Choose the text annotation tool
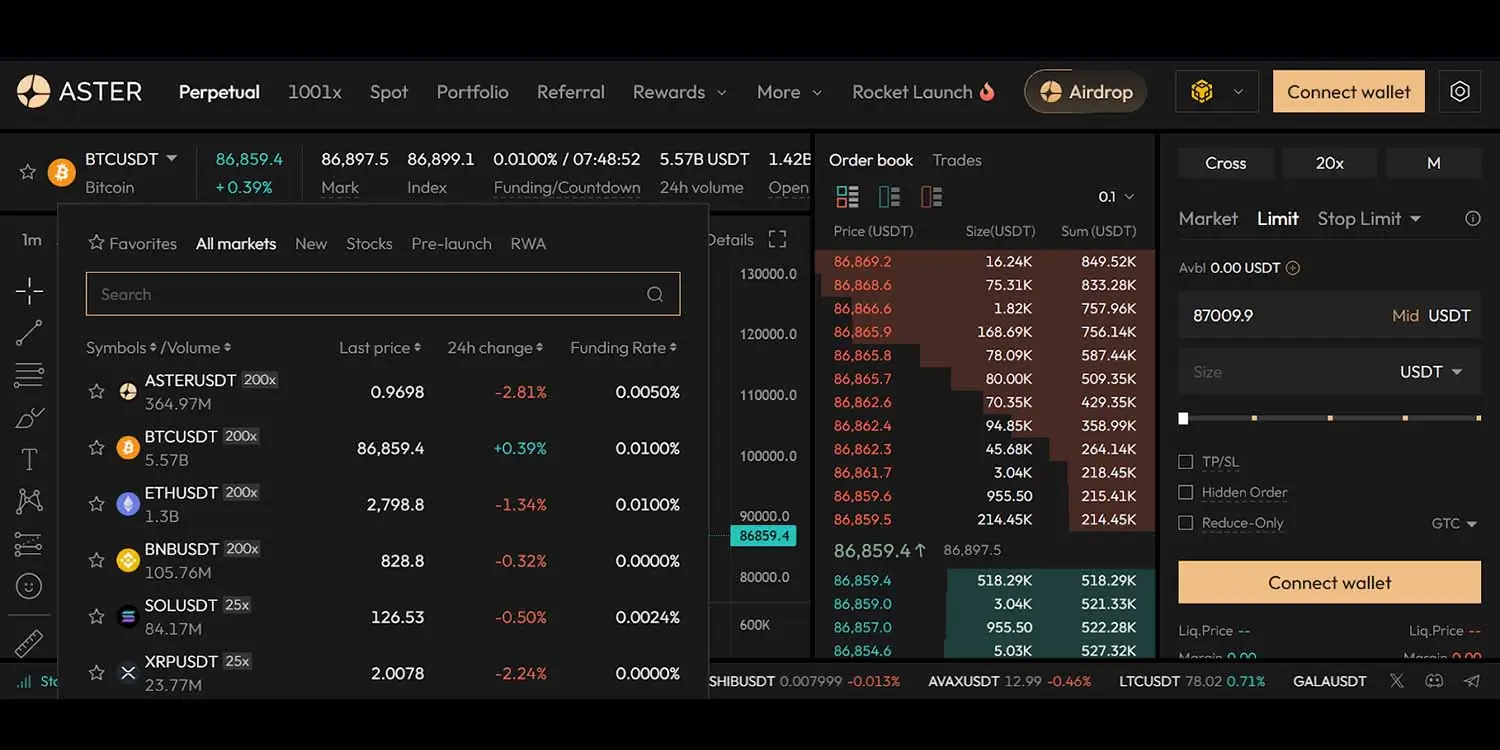The width and height of the screenshot is (1500, 750). coord(29,460)
